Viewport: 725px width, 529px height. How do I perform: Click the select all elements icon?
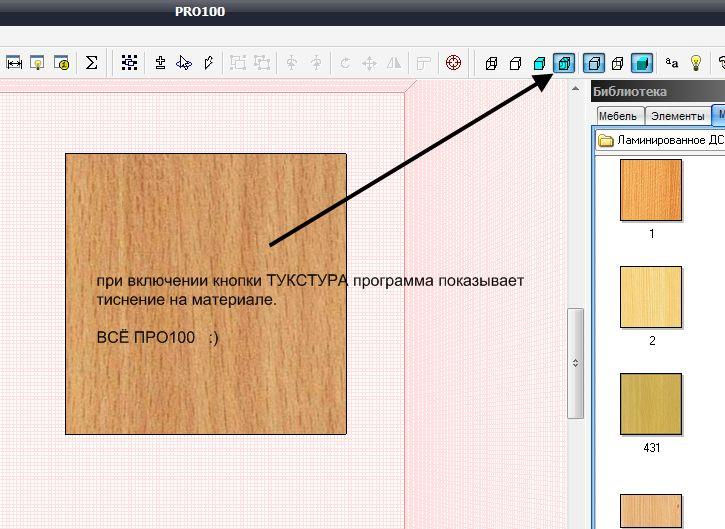coord(129,62)
